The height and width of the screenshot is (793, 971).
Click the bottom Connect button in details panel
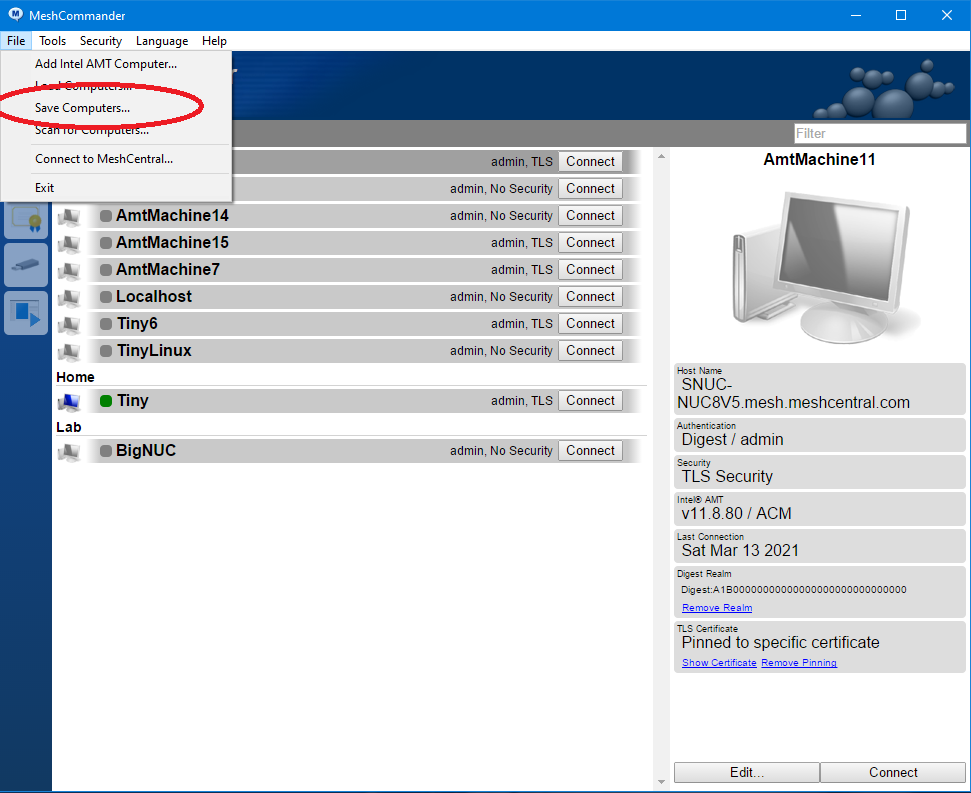coord(893,773)
